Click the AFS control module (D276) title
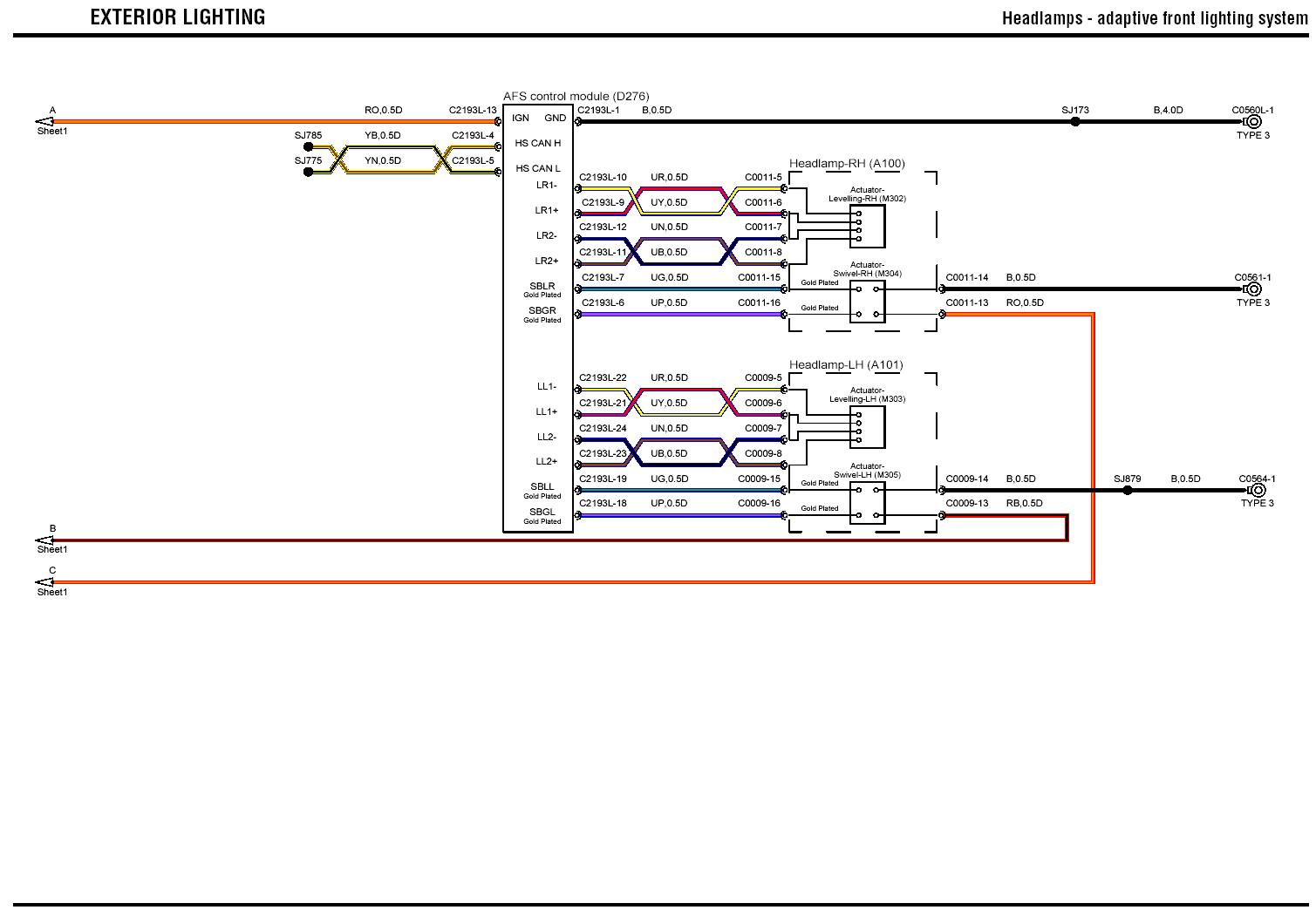 click(x=576, y=96)
